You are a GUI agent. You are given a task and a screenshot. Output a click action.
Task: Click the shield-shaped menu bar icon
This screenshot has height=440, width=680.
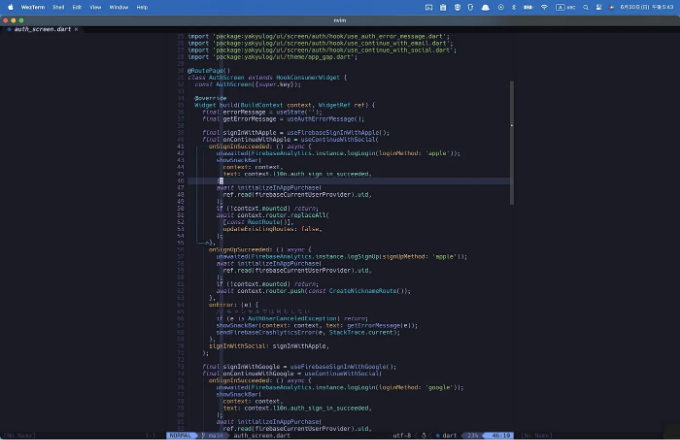coord(457,7)
